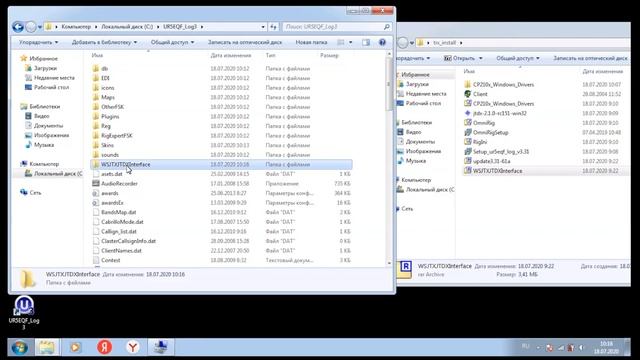Refresh the URSEQF_Log3 folder address
The image size is (640, 360).
click(x=273, y=27)
